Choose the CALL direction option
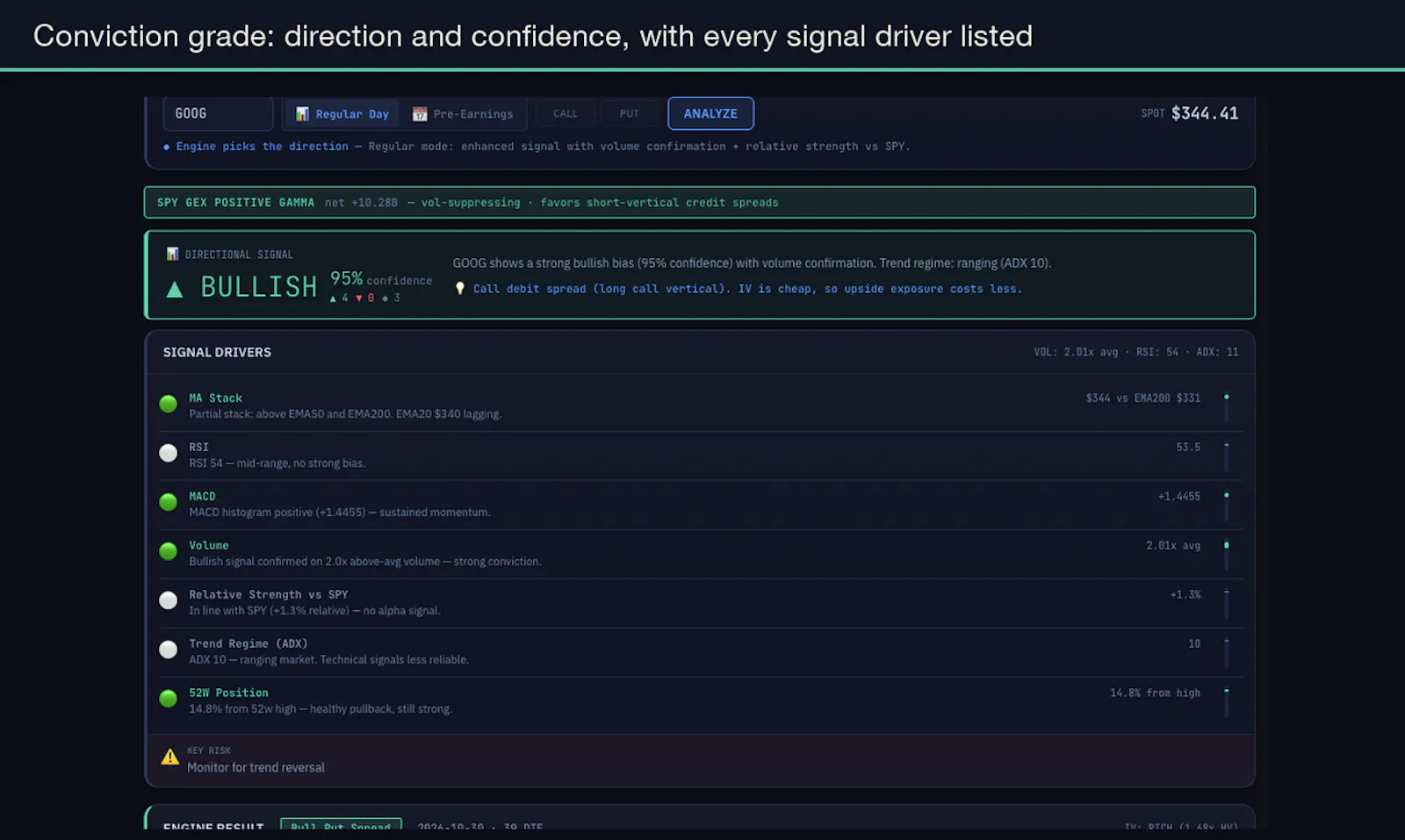Viewport: 1405px width, 840px height. [x=566, y=114]
